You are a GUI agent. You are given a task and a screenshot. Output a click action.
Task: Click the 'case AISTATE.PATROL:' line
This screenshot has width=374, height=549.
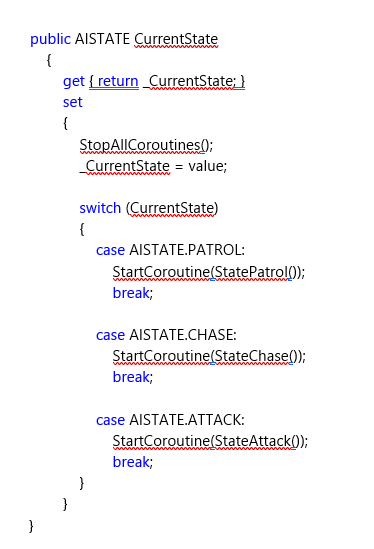pos(170,250)
